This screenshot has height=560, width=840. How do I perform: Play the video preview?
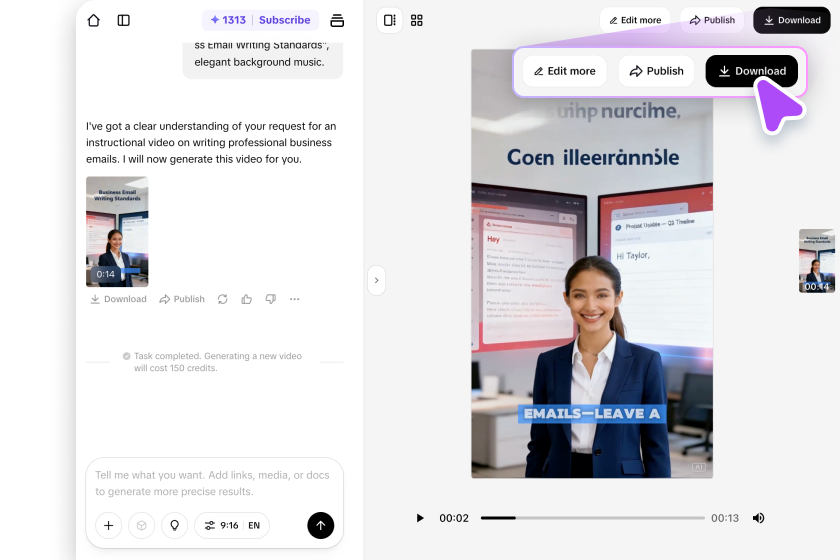pyautogui.click(x=420, y=518)
